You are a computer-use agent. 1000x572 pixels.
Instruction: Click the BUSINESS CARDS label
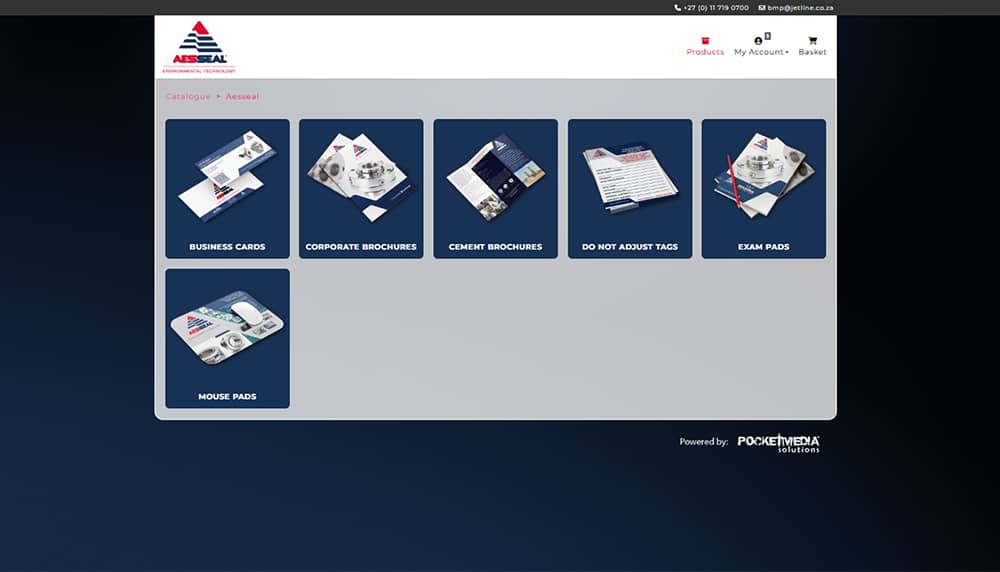click(x=227, y=247)
